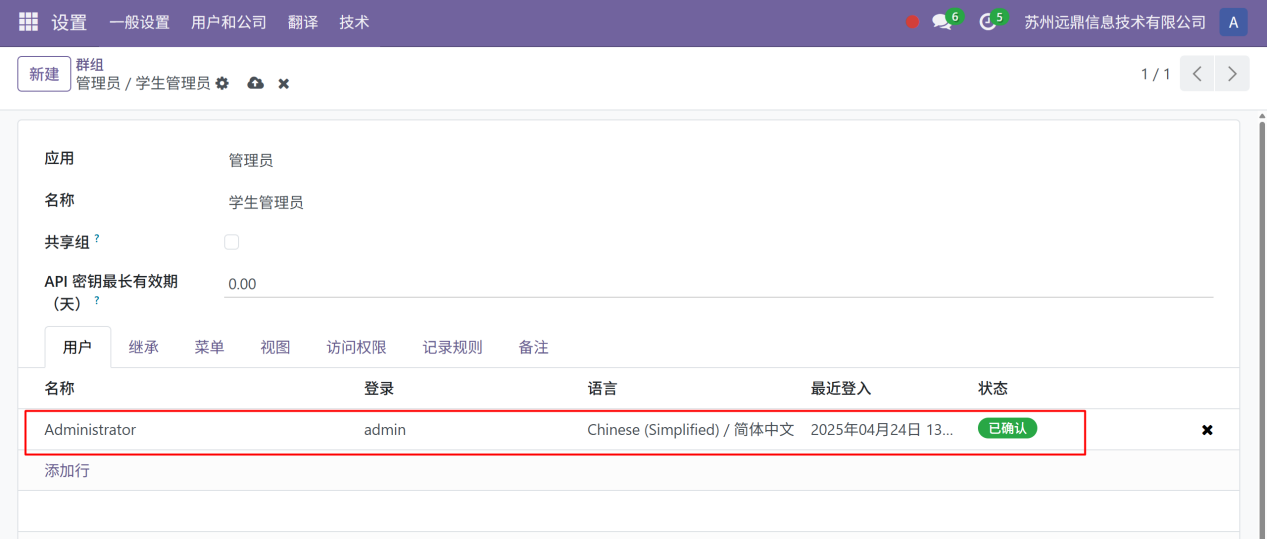Switch to the 继承 tab
This screenshot has height=539, width=1267.
pyautogui.click(x=144, y=347)
